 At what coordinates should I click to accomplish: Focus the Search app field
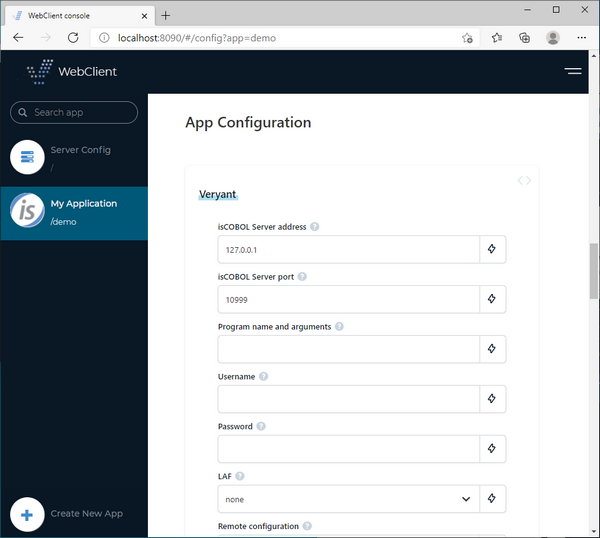point(74,112)
